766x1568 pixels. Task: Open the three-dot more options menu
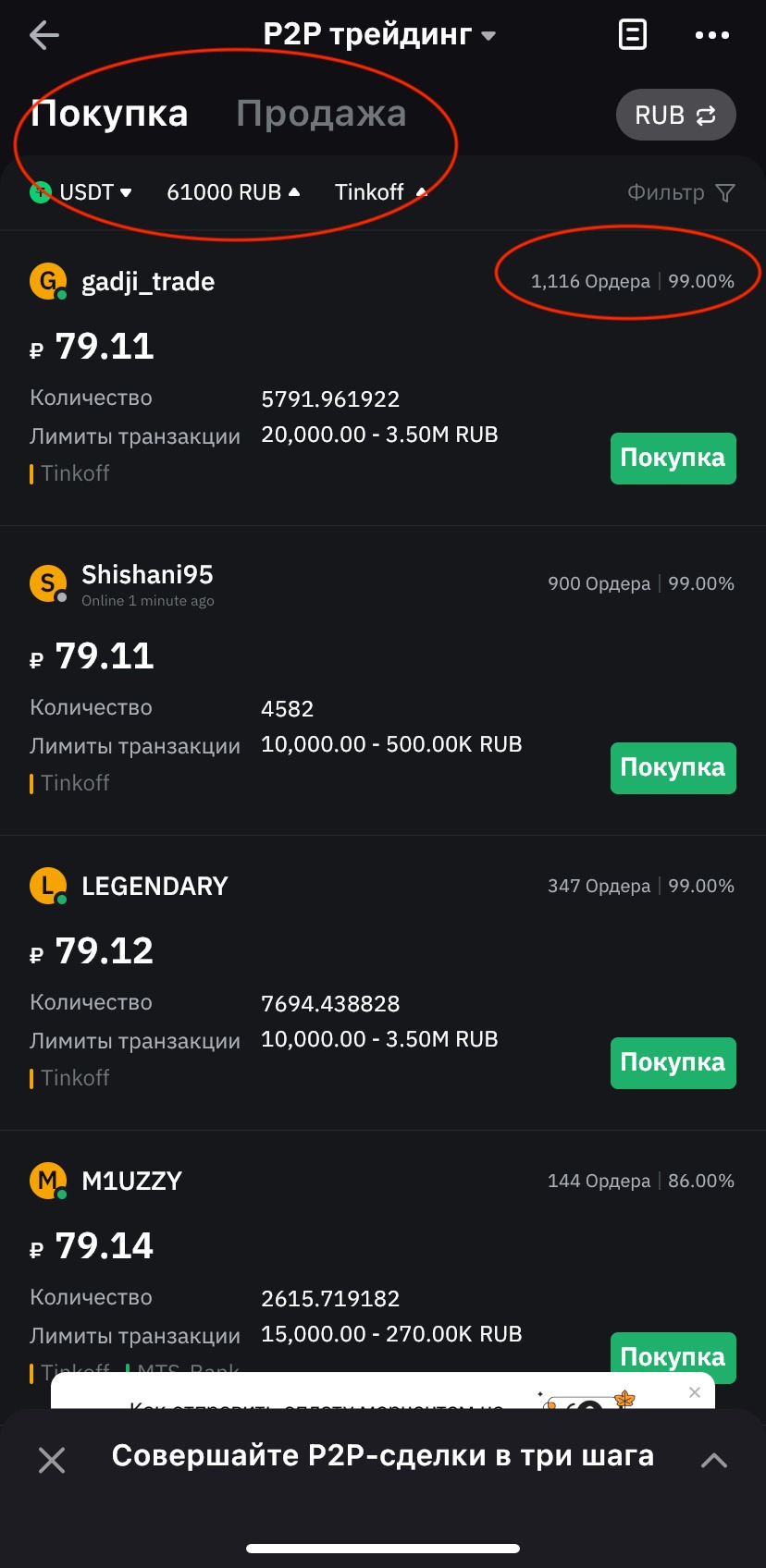pyautogui.click(x=711, y=35)
